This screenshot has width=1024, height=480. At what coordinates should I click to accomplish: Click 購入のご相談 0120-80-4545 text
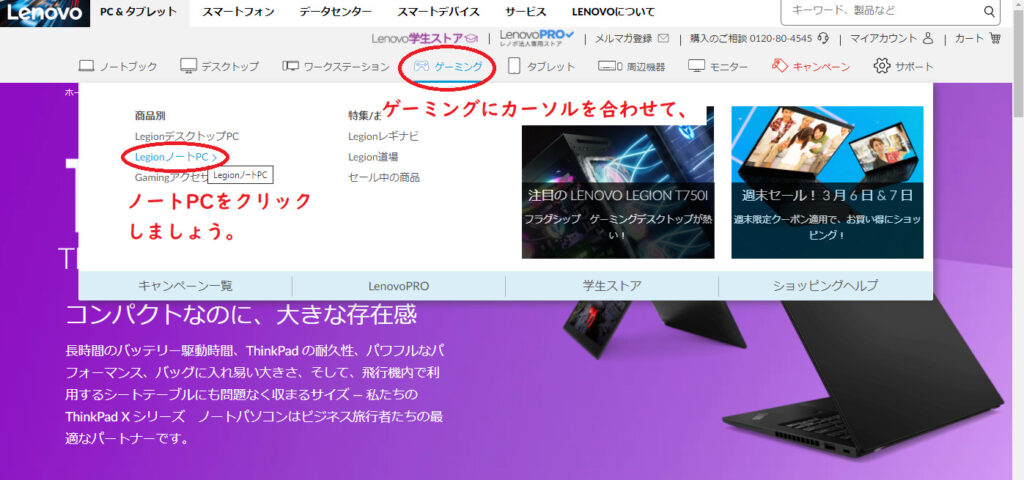tap(751, 39)
